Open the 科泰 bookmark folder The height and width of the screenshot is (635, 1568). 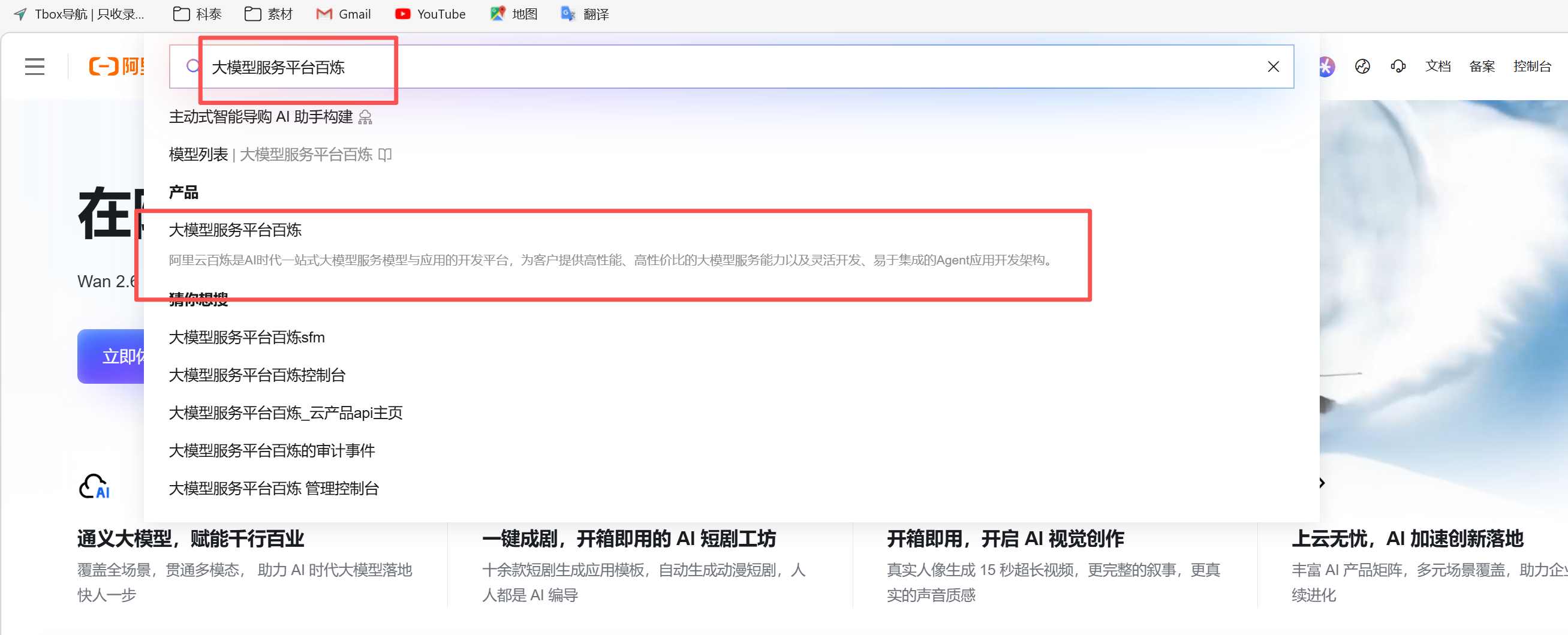(197, 14)
